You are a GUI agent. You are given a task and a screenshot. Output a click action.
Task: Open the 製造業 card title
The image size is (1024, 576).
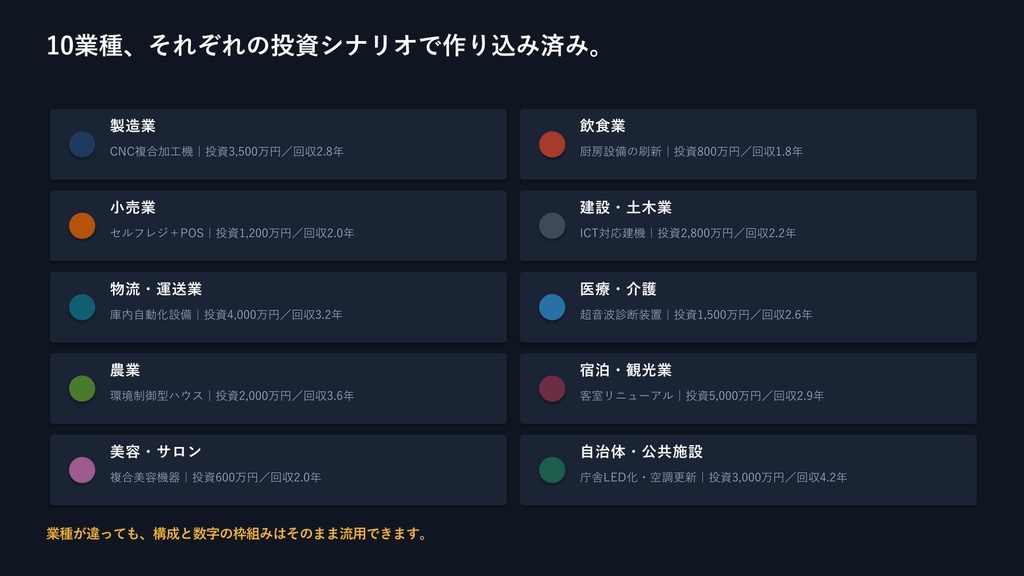[133, 125]
